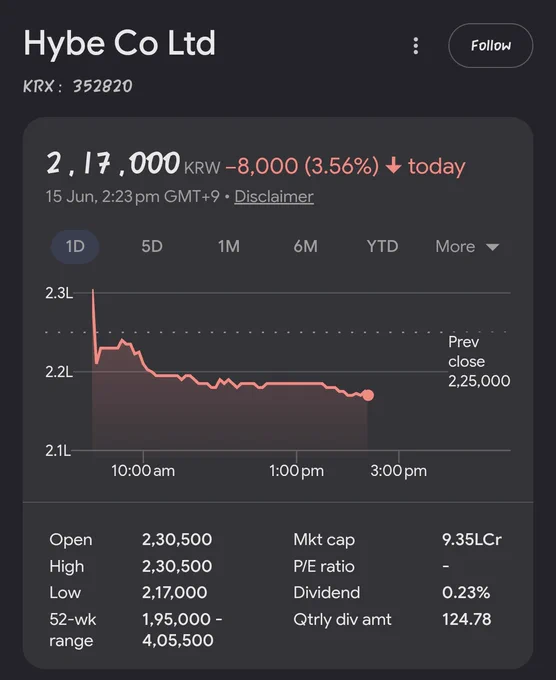Click the 10:00 am axis marker
The width and height of the screenshot is (556, 680).
point(143,471)
